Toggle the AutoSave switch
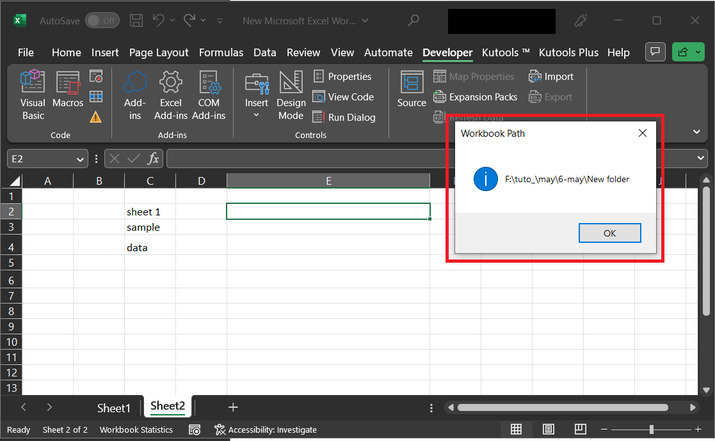The width and height of the screenshot is (715, 441). (100, 20)
